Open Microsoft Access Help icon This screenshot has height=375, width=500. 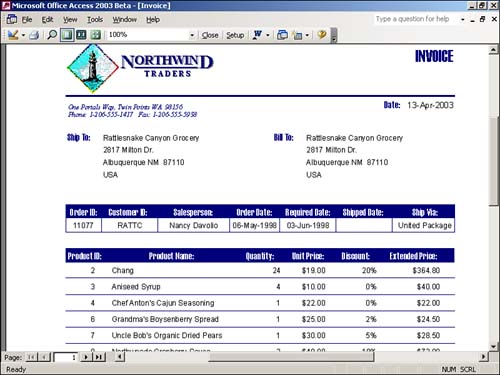pyautogui.click(x=322, y=35)
